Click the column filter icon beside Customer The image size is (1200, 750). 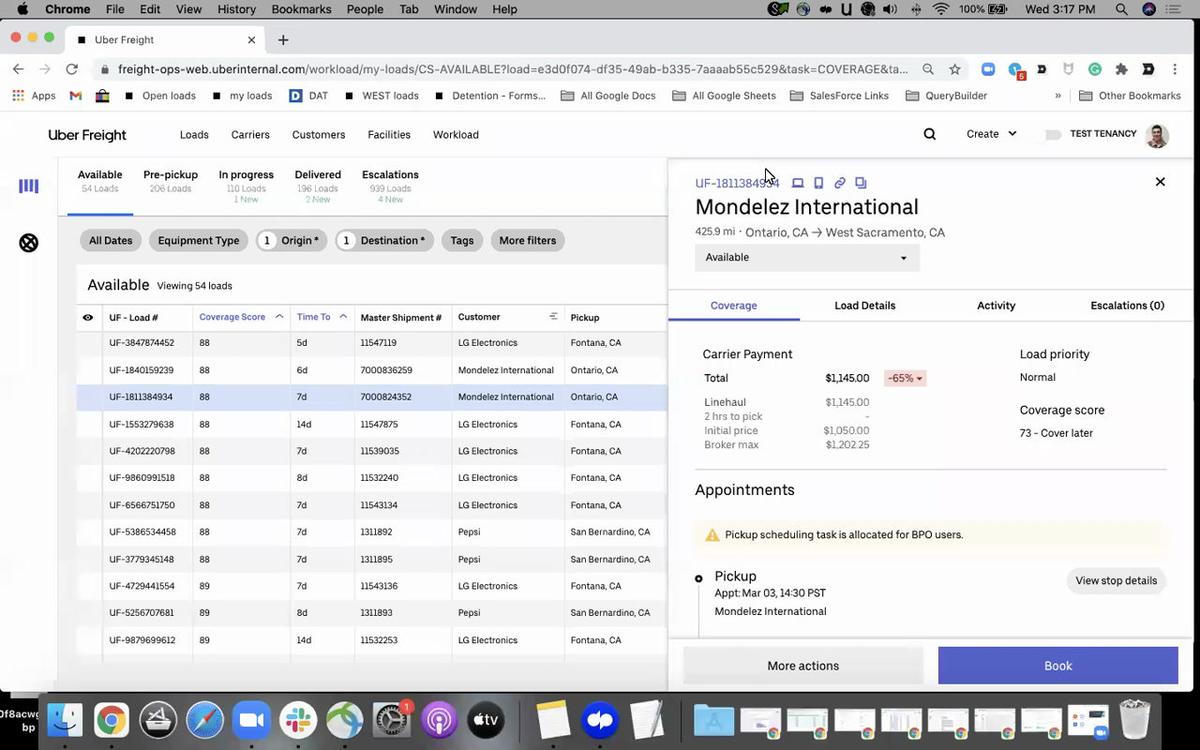pos(553,317)
